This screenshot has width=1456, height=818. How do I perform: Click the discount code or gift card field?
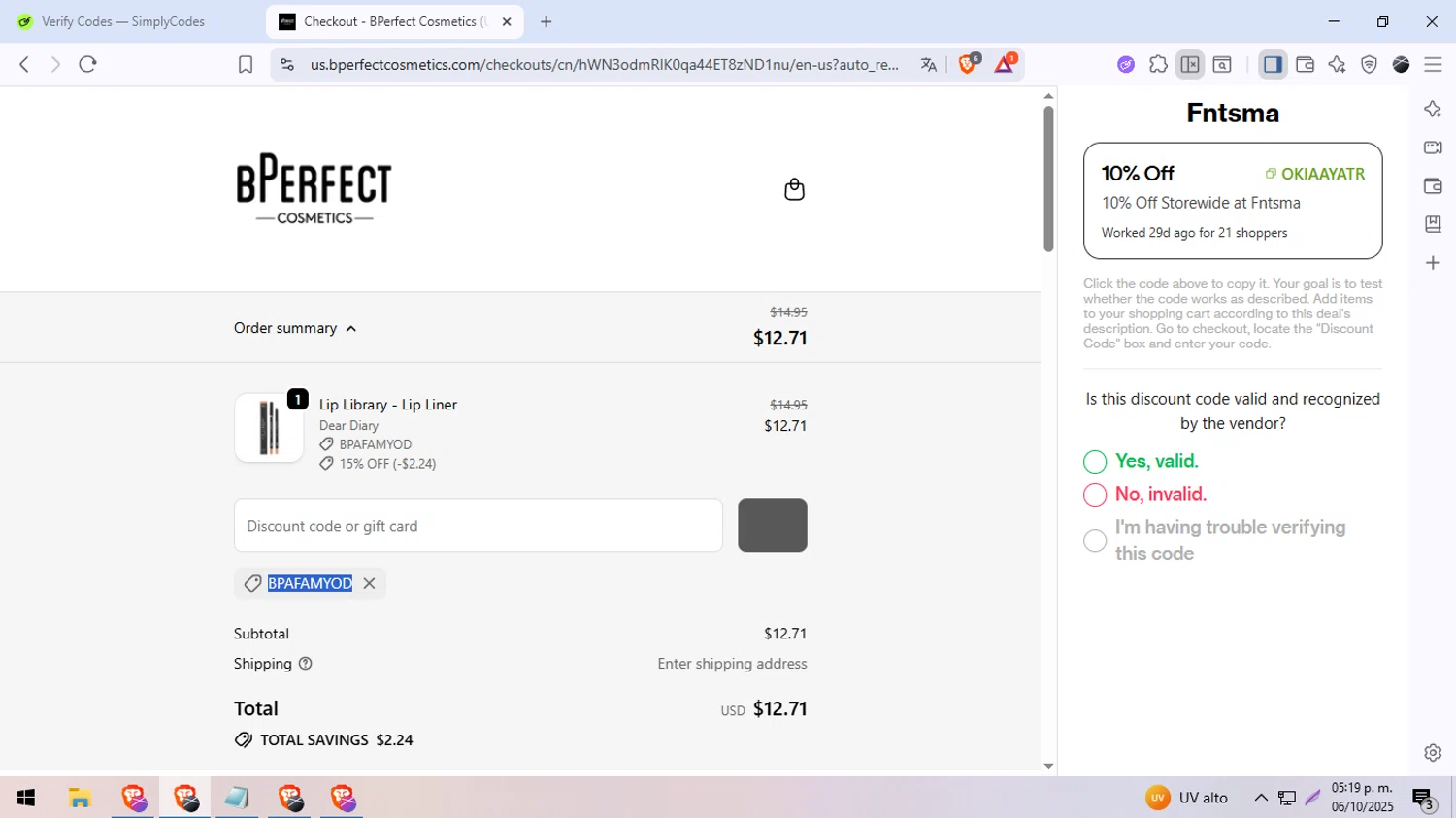479,525
